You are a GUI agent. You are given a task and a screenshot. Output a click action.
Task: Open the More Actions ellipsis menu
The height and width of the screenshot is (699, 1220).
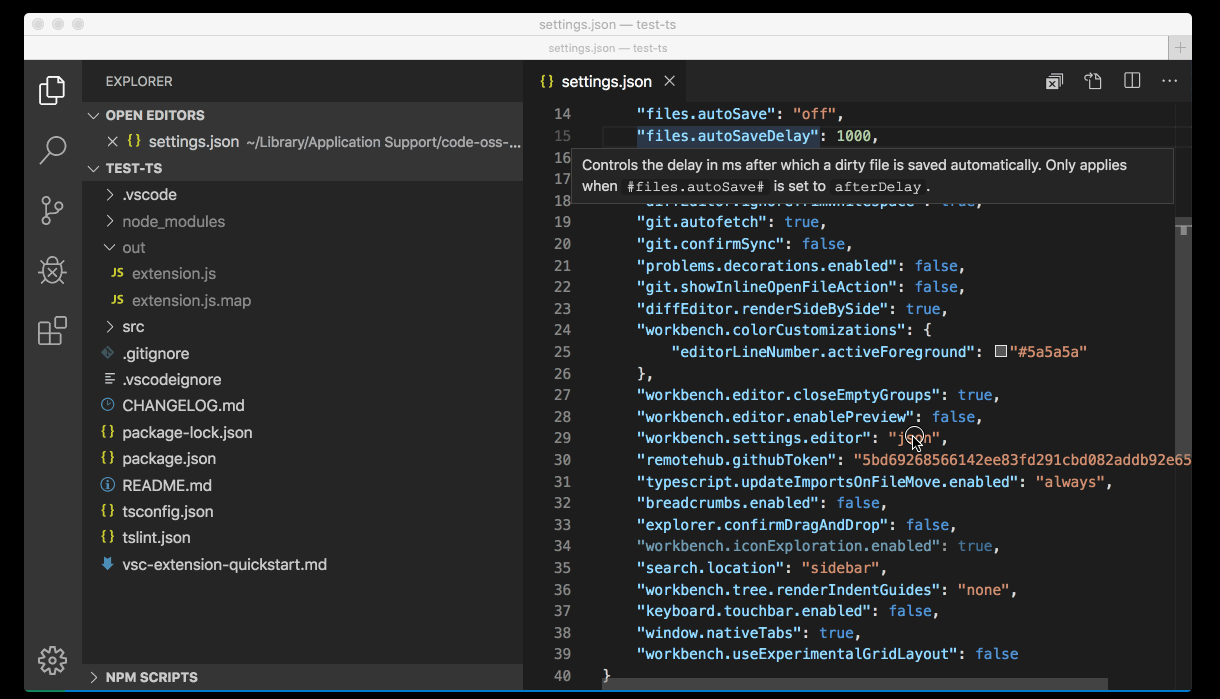click(x=1169, y=81)
